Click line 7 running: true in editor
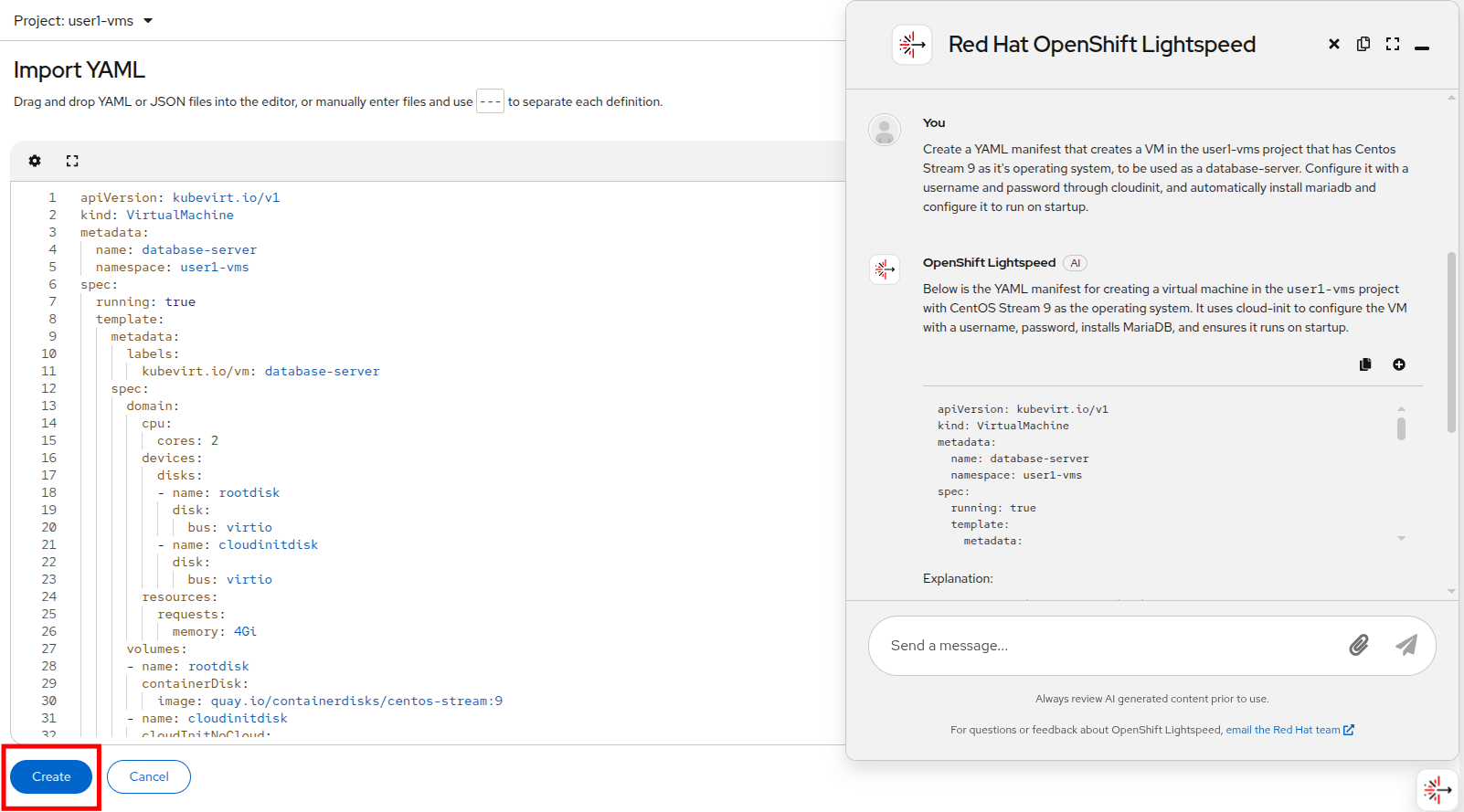This screenshot has width=1464, height=812. 146,302
